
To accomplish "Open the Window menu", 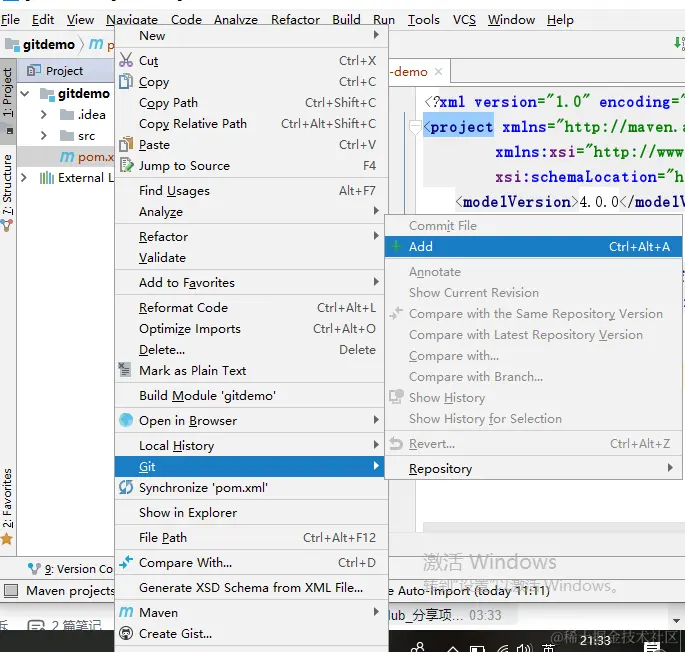I will click(511, 20).
